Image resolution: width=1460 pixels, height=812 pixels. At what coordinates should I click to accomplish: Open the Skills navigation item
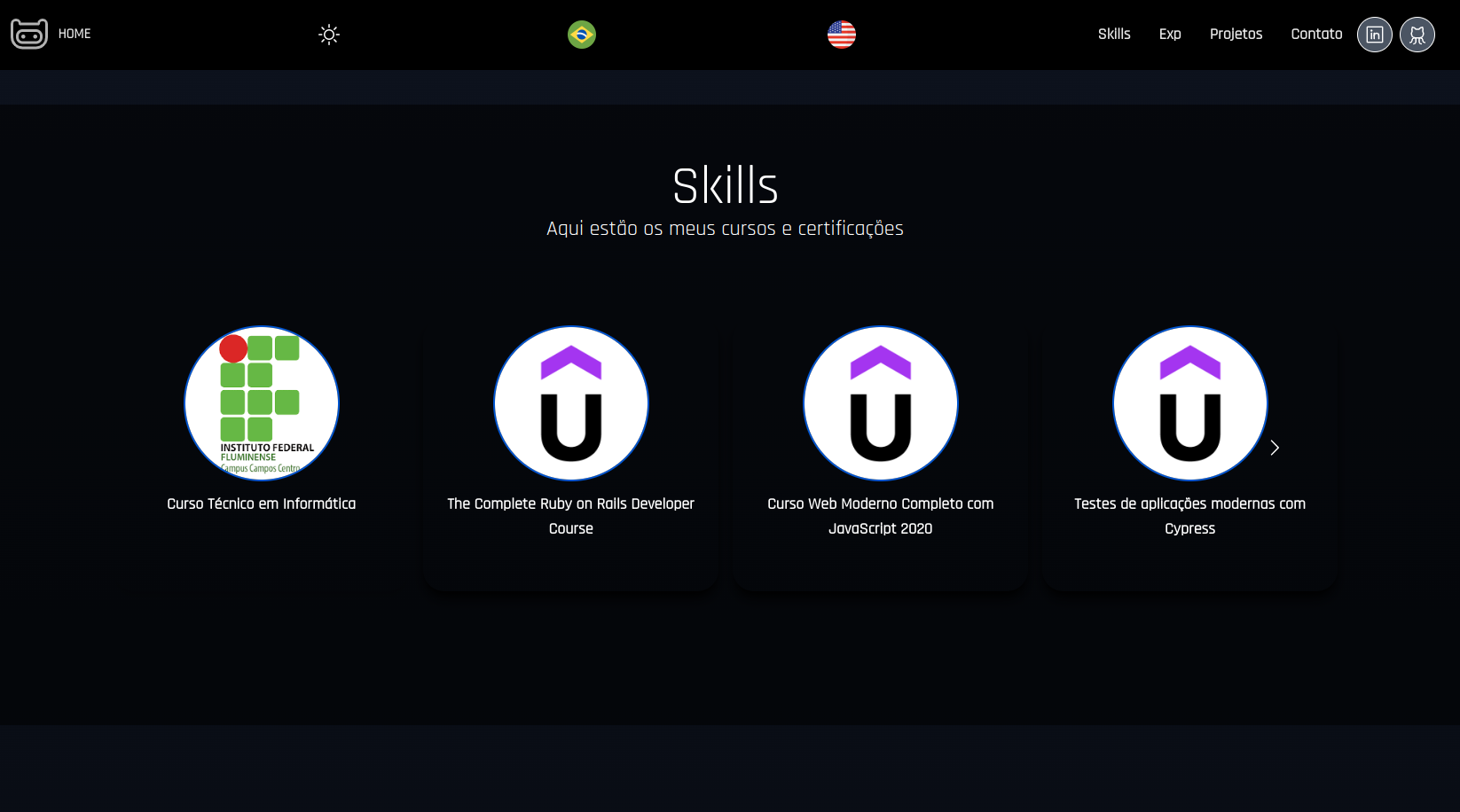pos(1114,34)
